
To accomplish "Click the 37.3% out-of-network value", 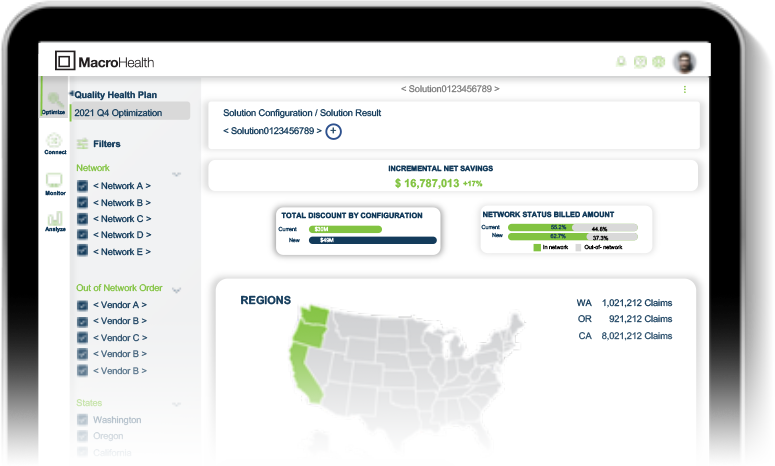I will pyautogui.click(x=600, y=238).
